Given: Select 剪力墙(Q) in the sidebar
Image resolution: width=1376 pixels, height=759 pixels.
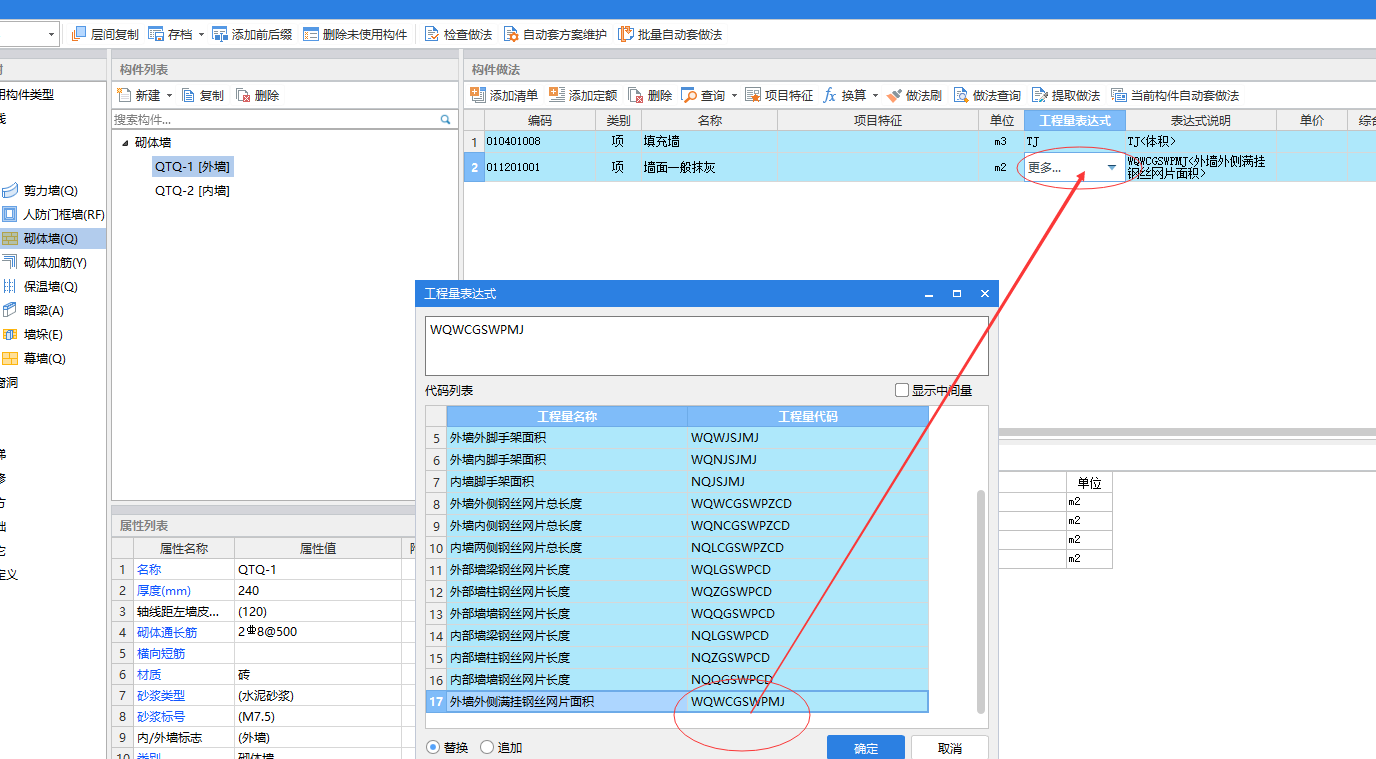Looking at the screenshot, I should [51, 190].
